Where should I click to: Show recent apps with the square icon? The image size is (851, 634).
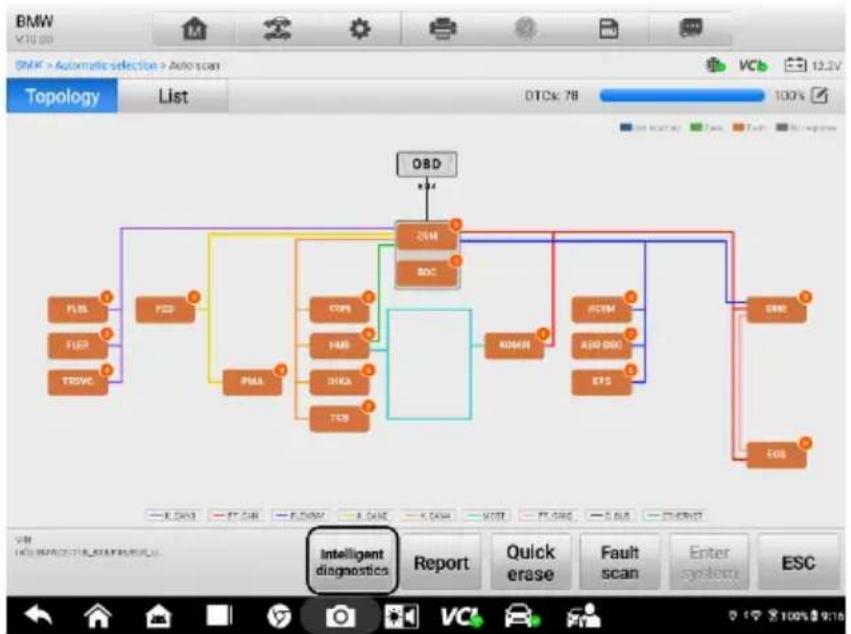[219, 616]
